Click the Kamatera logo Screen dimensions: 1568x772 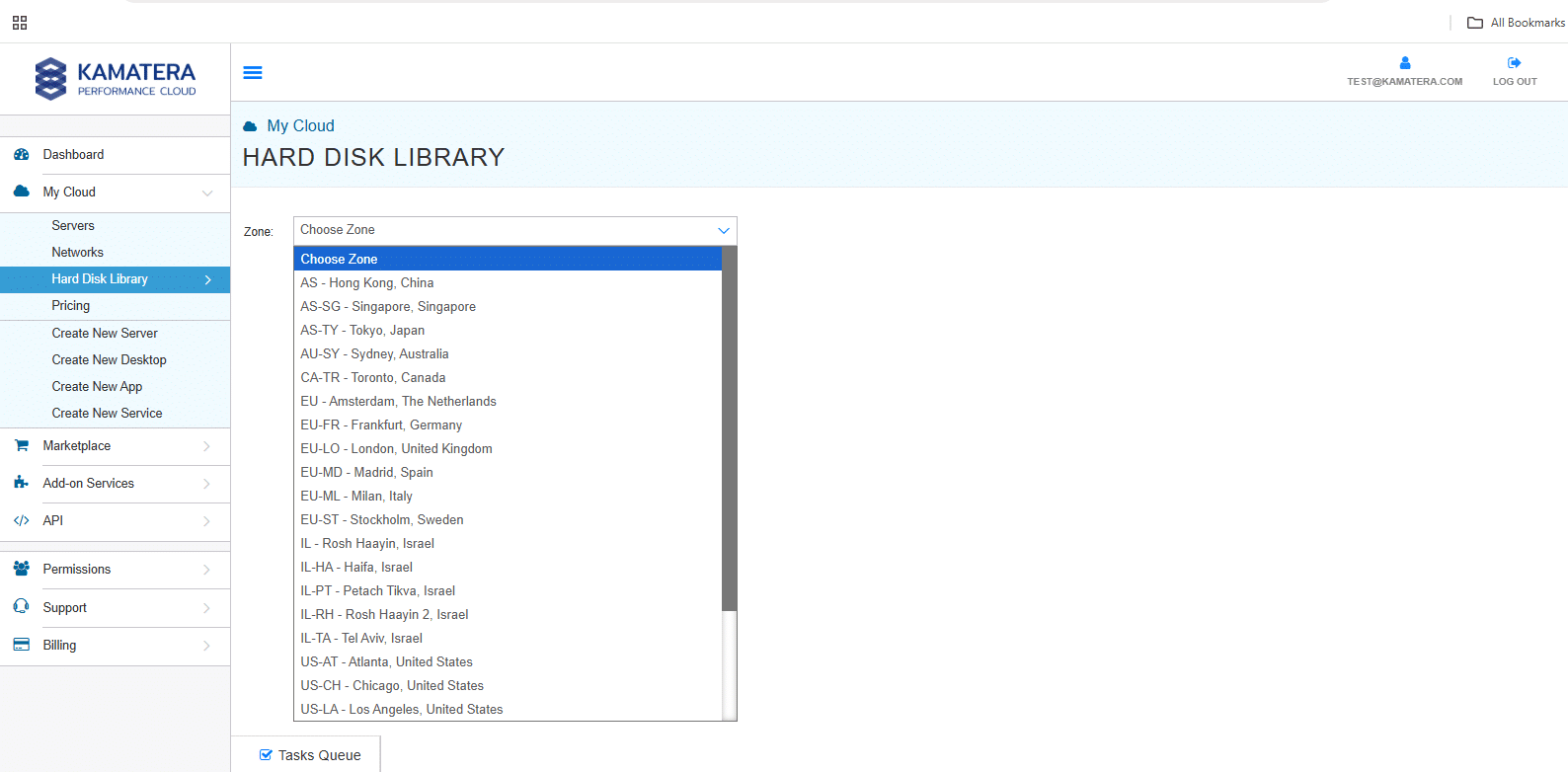(116, 78)
